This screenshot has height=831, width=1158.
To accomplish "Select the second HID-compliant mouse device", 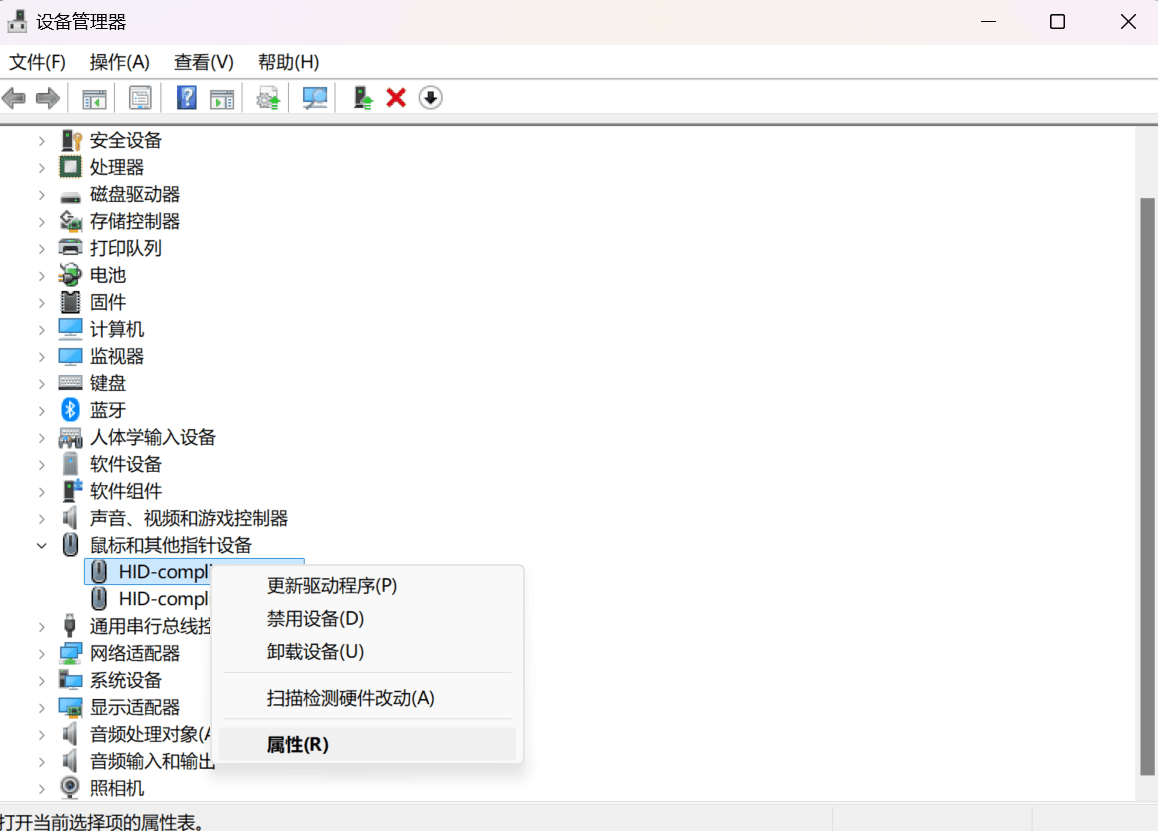I will [162, 599].
